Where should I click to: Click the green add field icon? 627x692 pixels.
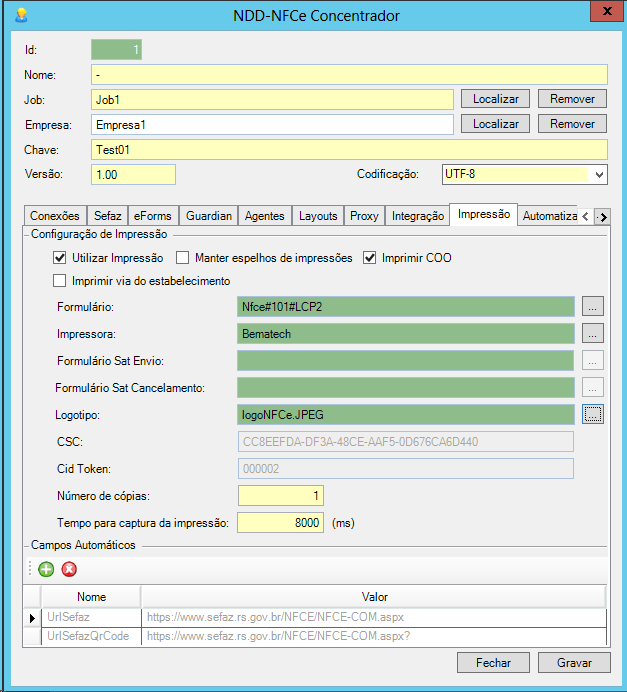(46, 570)
